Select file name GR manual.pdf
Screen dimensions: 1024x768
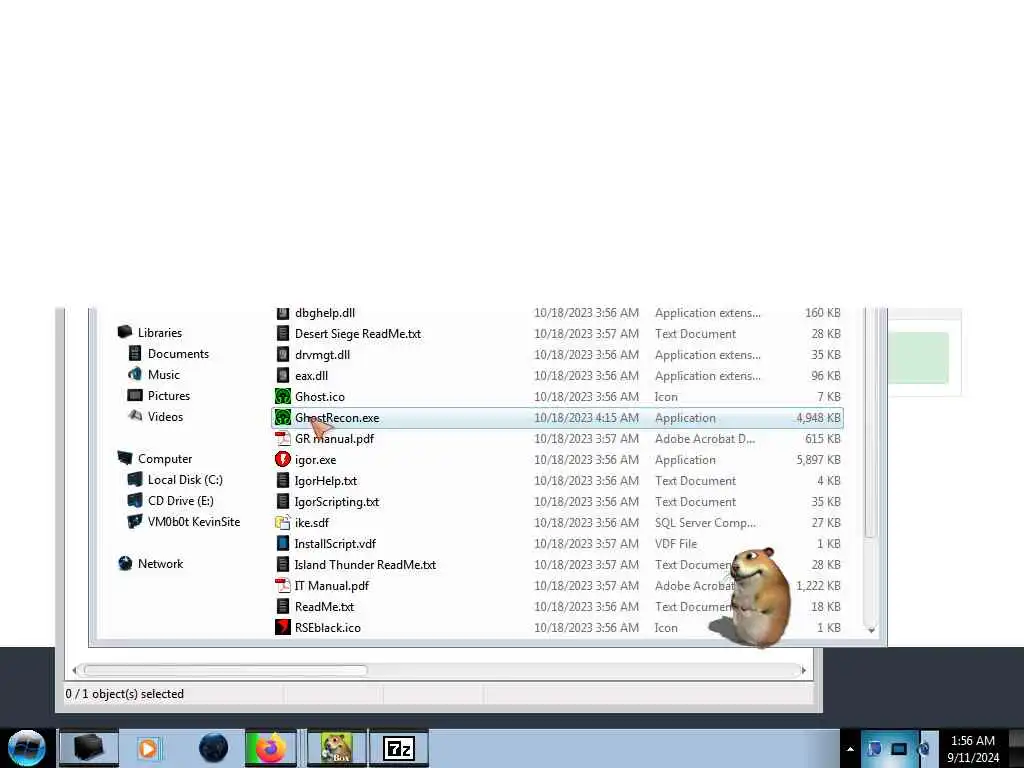tap(334, 438)
